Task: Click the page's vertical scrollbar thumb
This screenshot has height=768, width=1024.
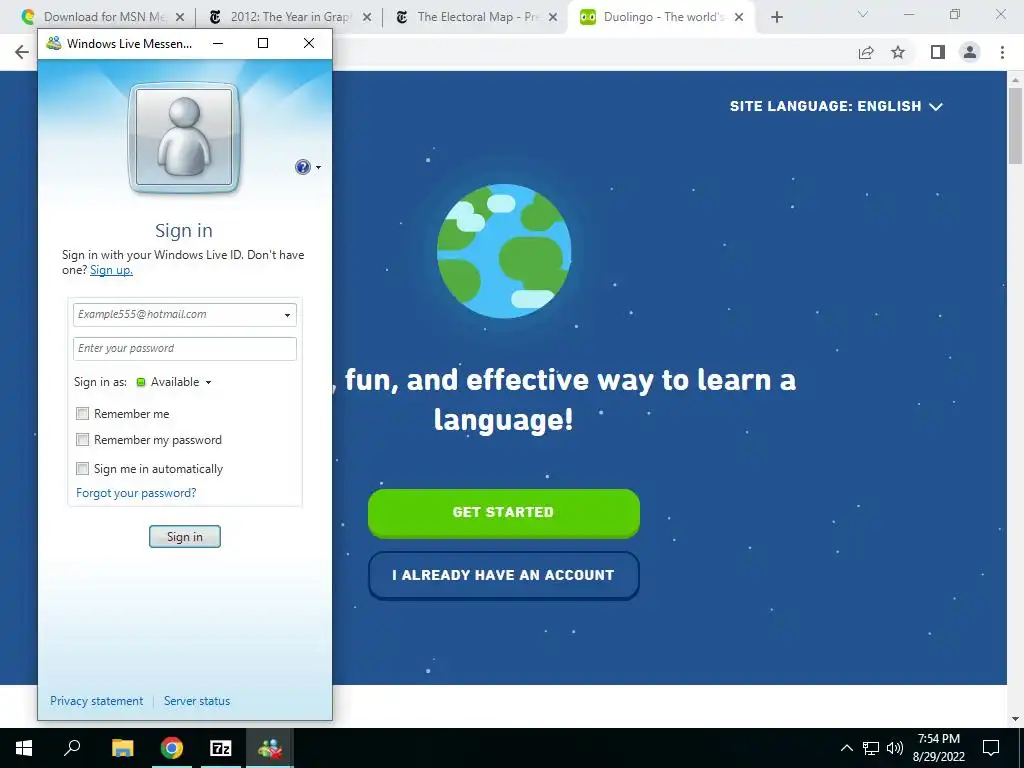Action: point(1015,126)
